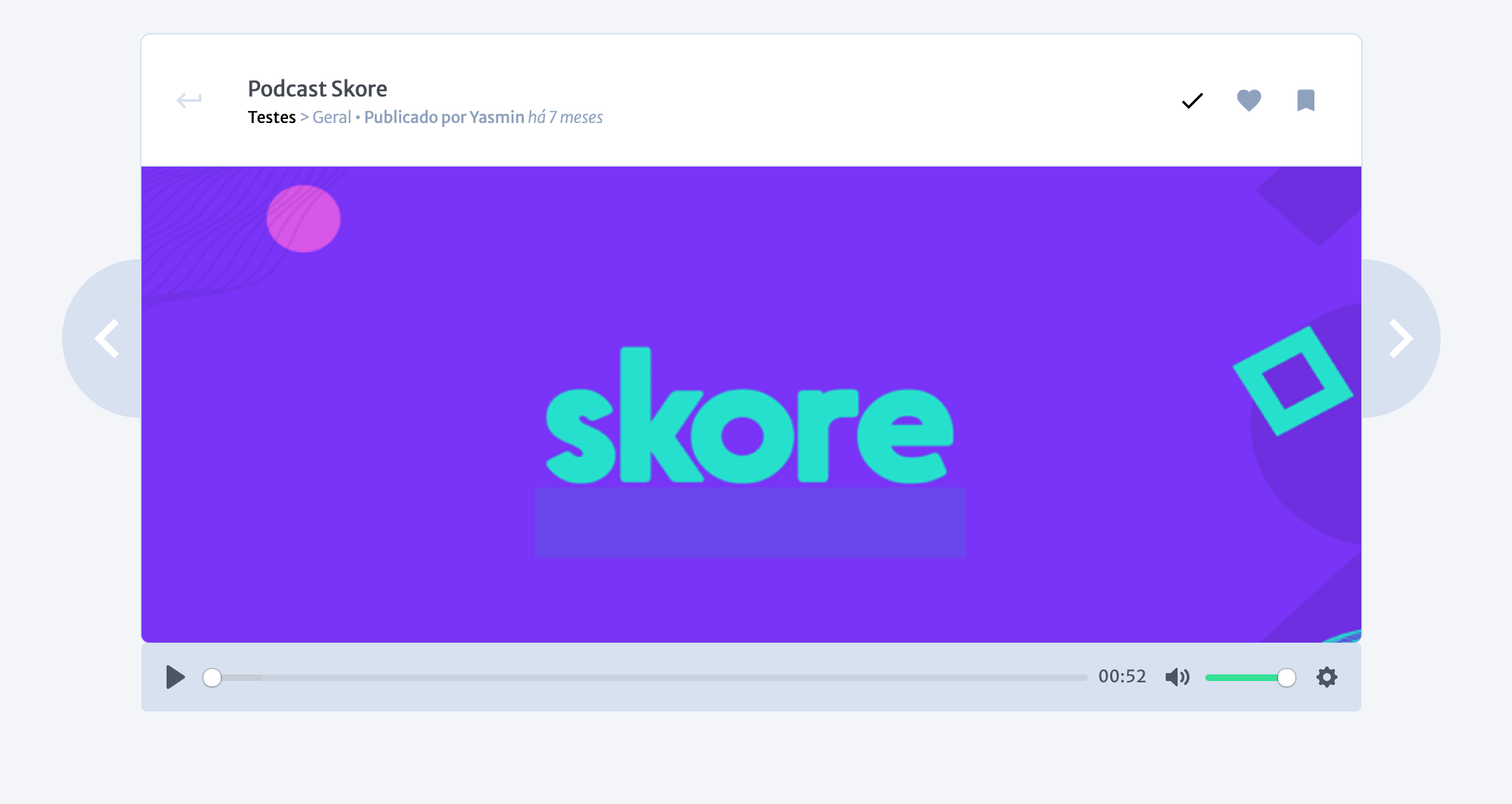The width and height of the screenshot is (1512, 804).
Task: Click the 00:52 duration label
Action: tap(1122, 676)
